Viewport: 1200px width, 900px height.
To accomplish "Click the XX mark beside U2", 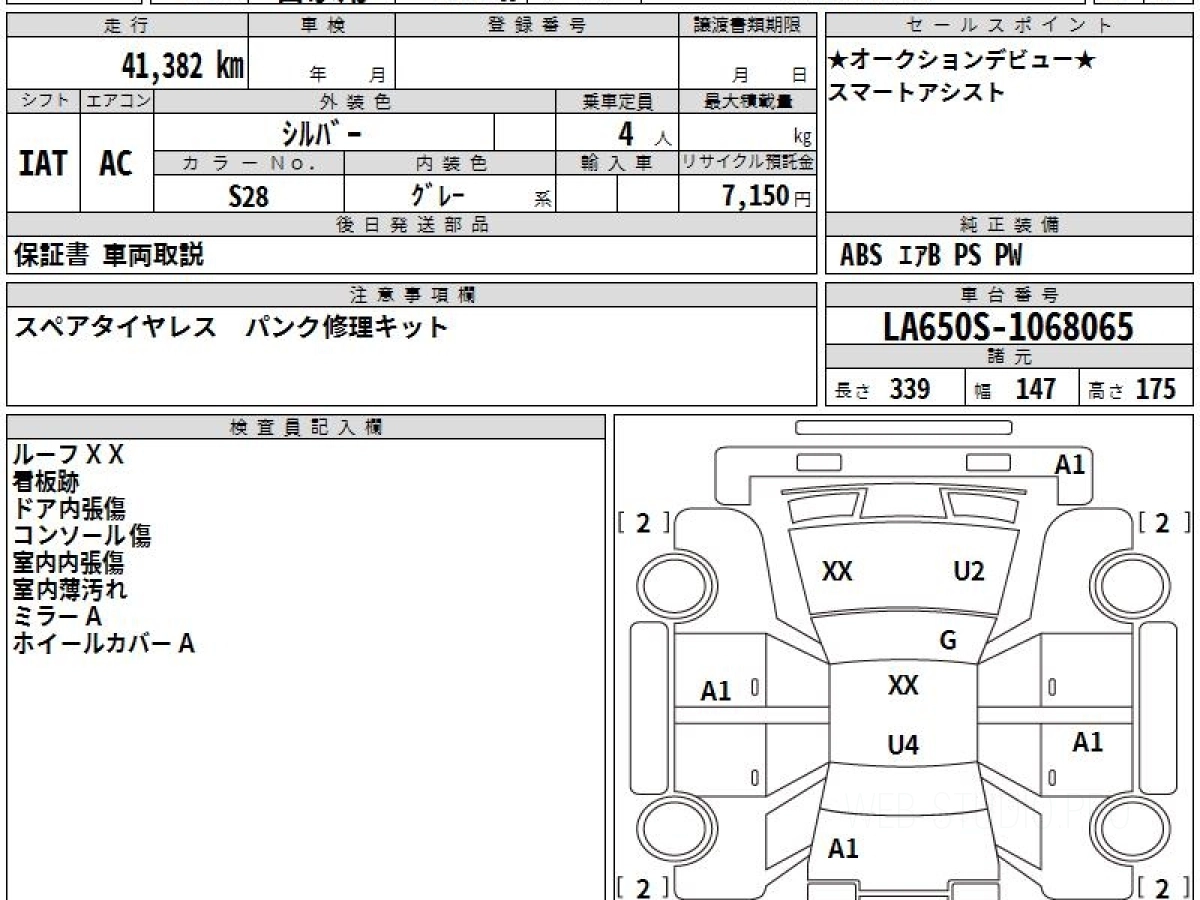I will [837, 571].
